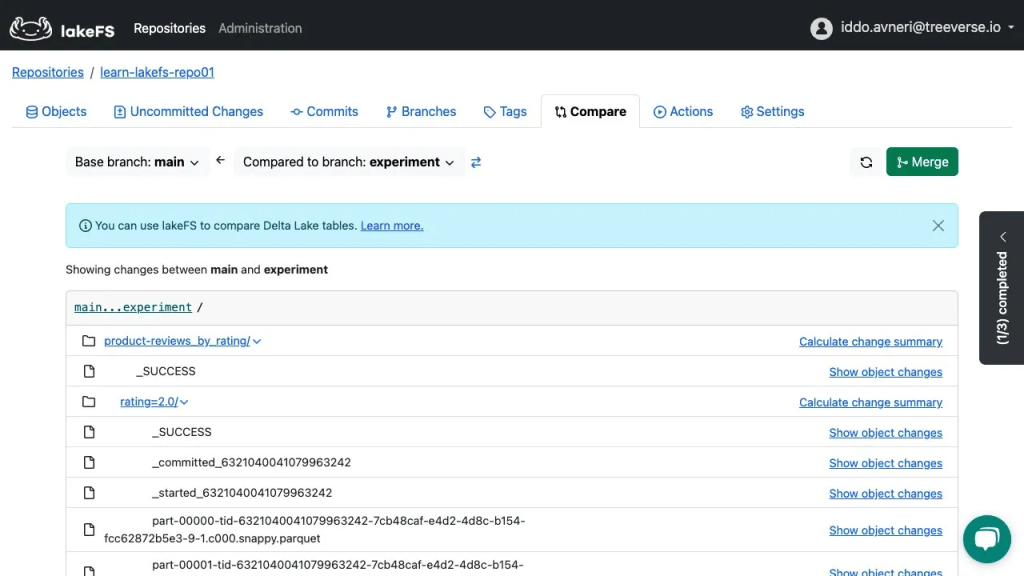Click the green Merge button
The image size is (1024, 576).
tap(921, 162)
